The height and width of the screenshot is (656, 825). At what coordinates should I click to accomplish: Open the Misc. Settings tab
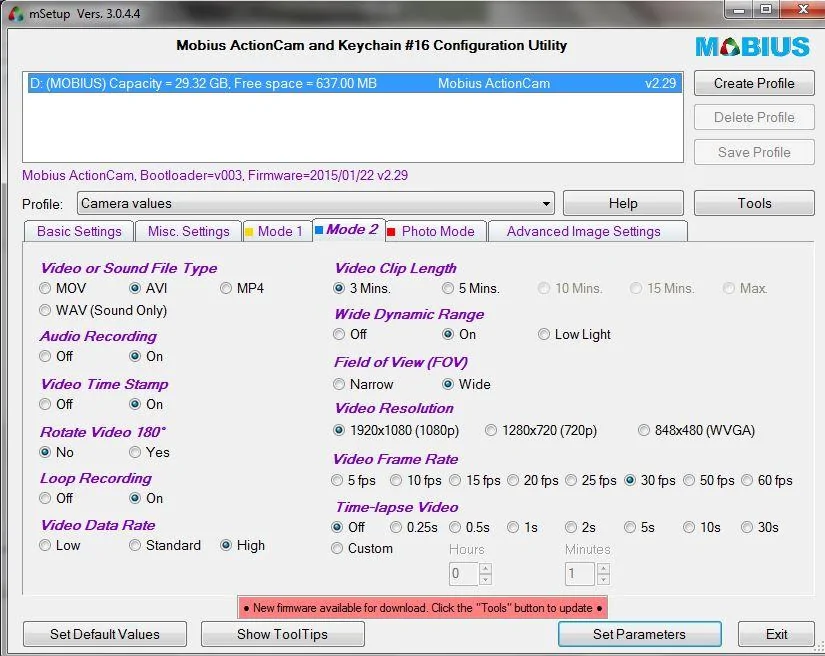[x=188, y=231]
